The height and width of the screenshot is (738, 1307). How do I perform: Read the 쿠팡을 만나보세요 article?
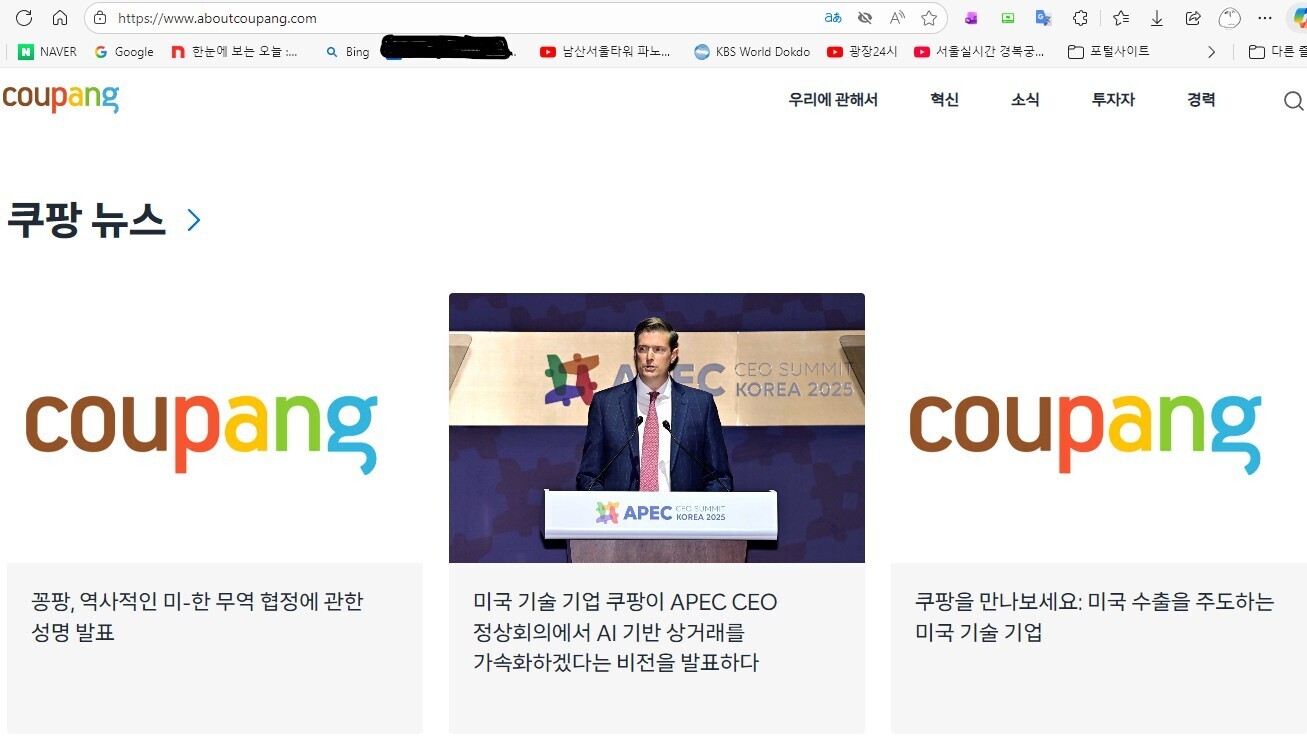point(1095,617)
